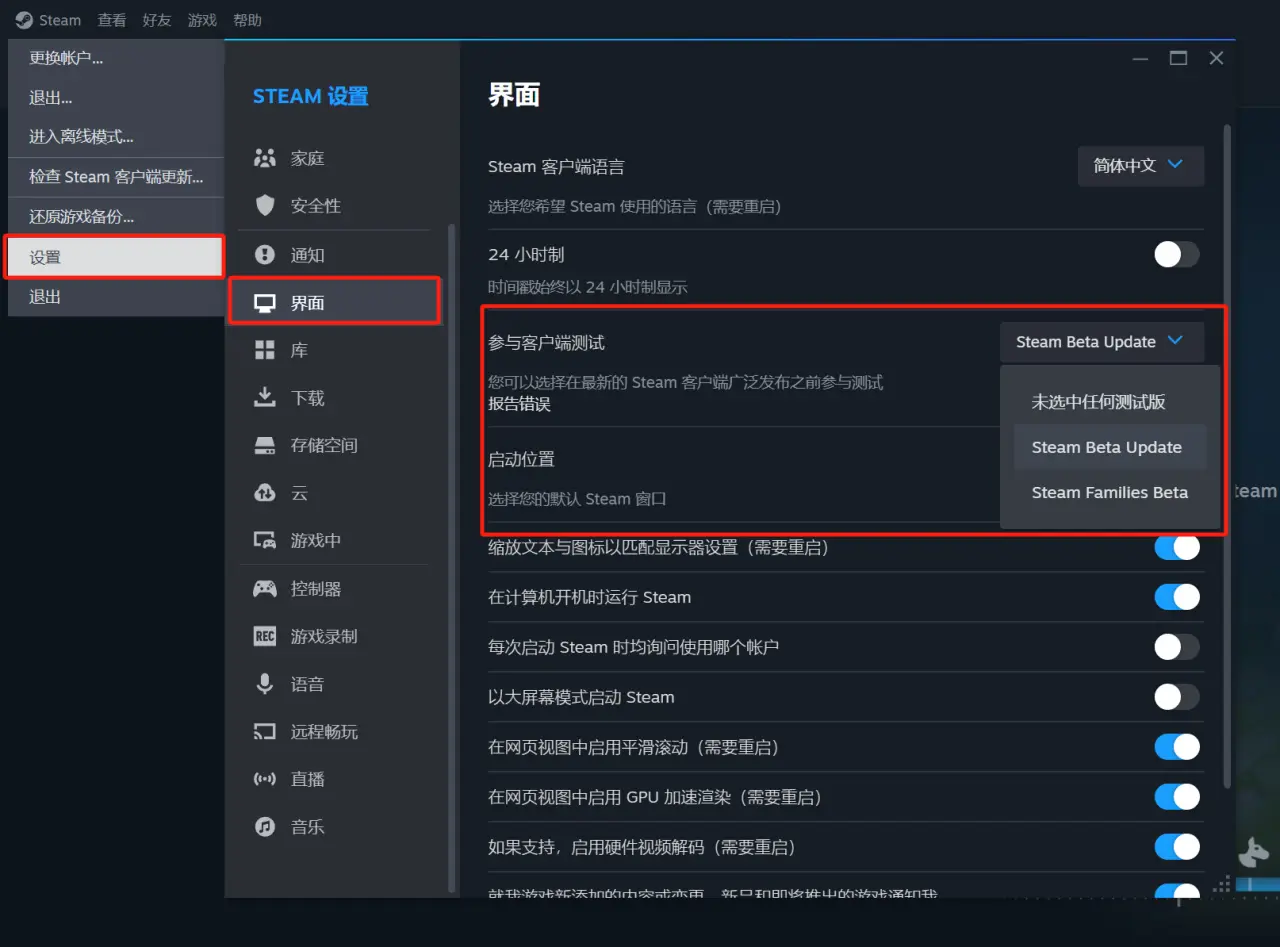Open the 通知 alert icon
Viewport: 1280px width, 947px height.
pos(265,255)
